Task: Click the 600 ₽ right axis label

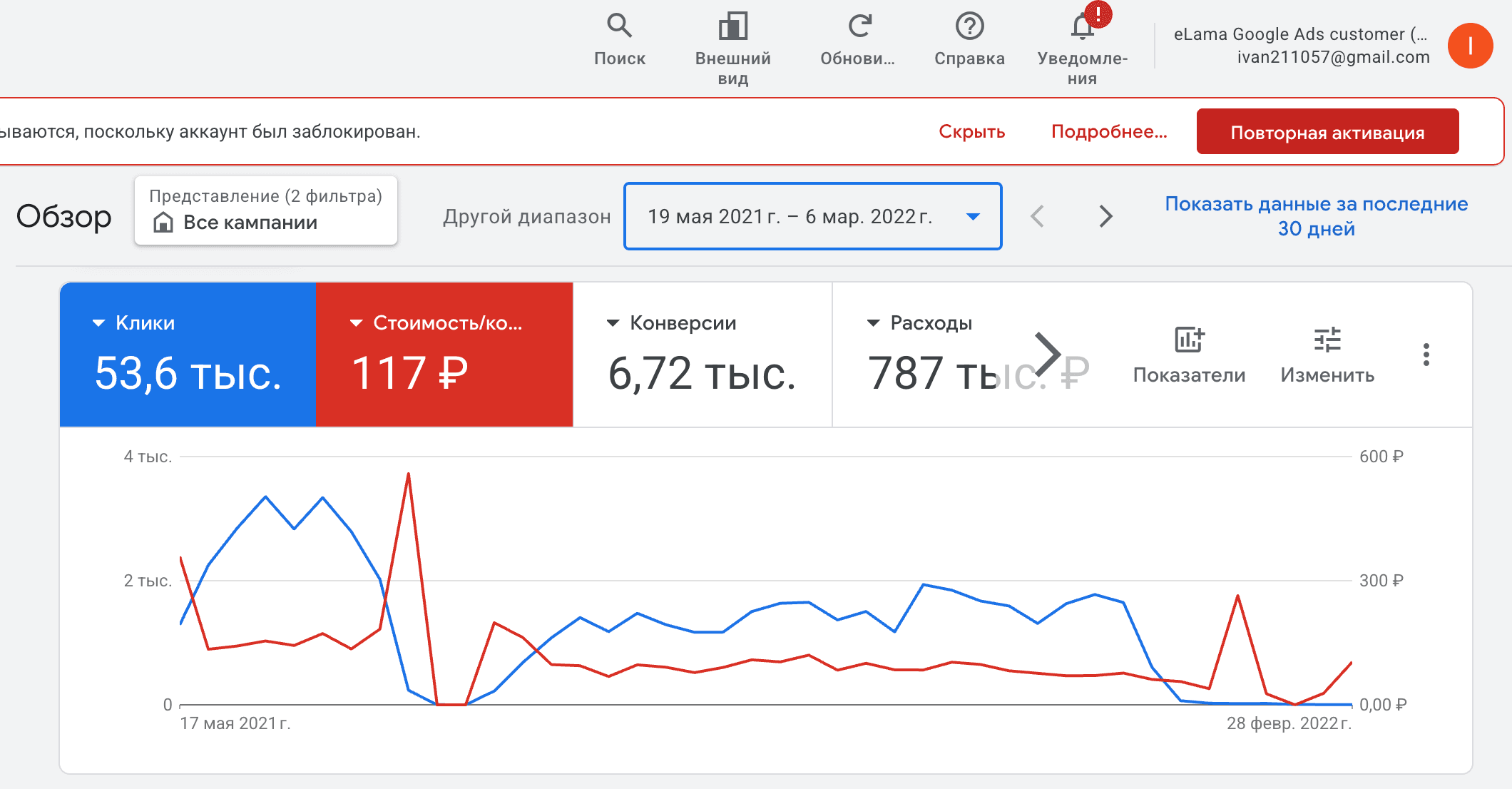Action: [x=1381, y=457]
